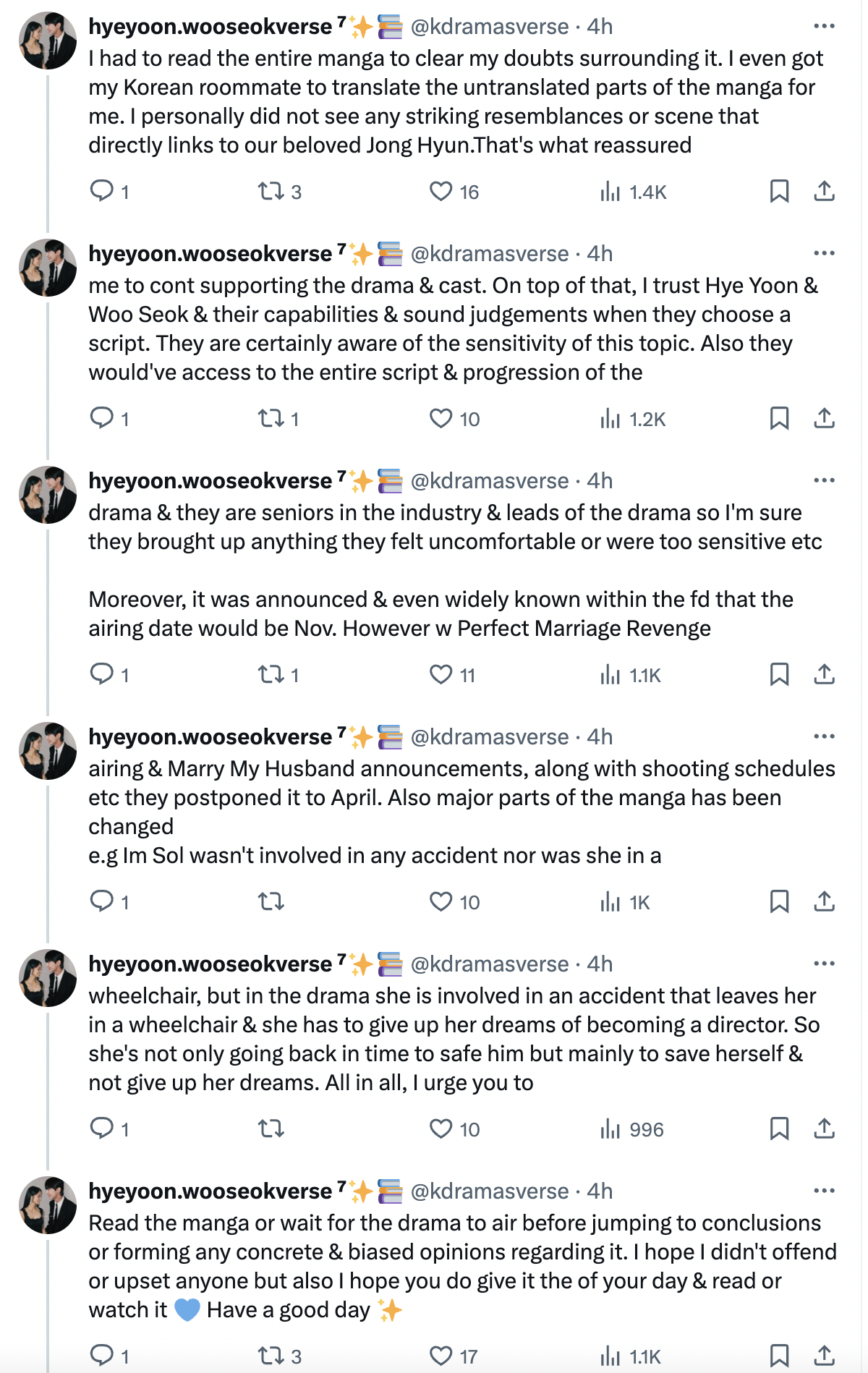This screenshot has width=868, height=1373.
Task: Bookmark the tweet mentioning Perfect Marriage Revenge
Action: click(779, 674)
